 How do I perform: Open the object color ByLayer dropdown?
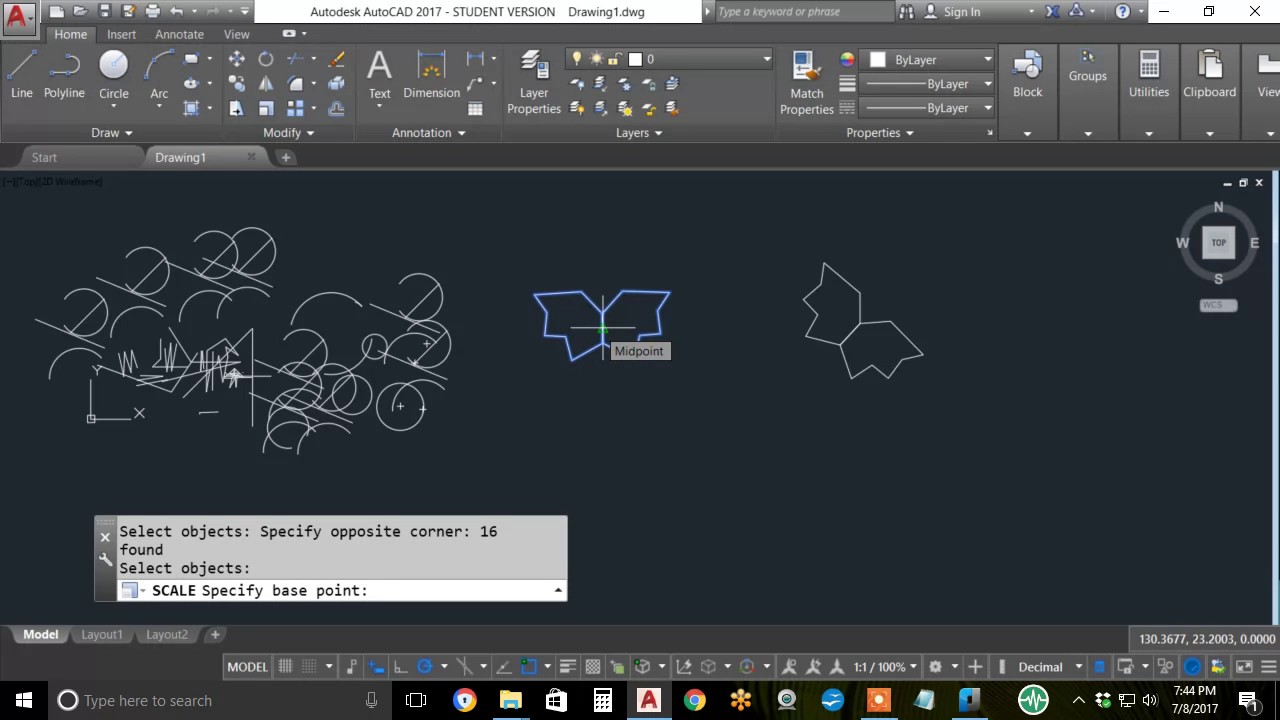tap(930, 59)
